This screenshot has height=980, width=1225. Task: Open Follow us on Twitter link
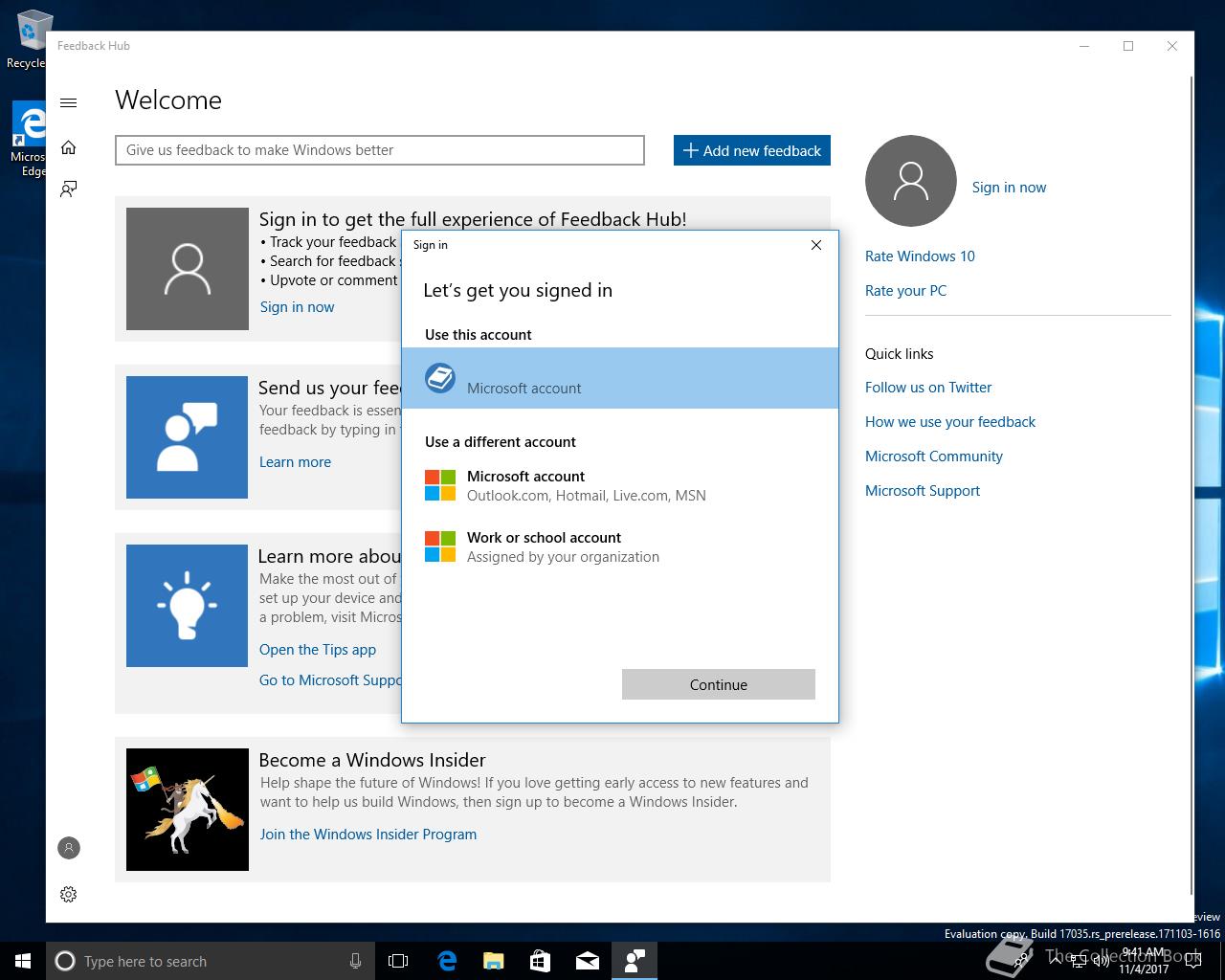click(928, 388)
